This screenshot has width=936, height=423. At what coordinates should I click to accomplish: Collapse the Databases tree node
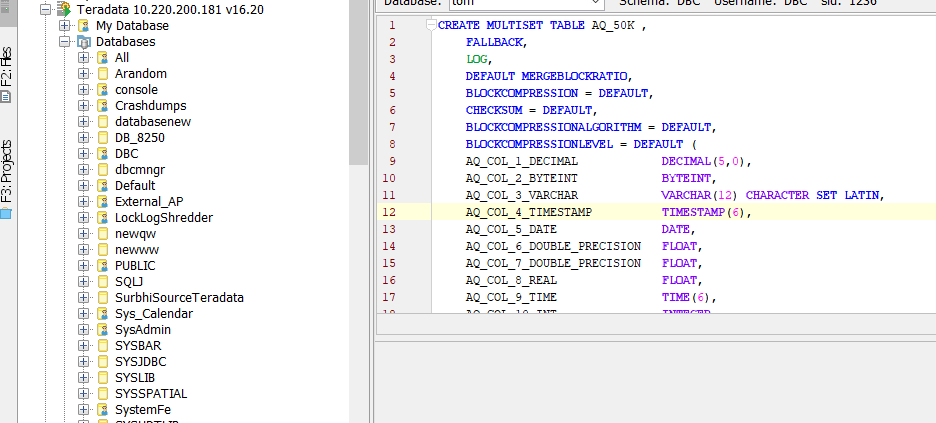(x=65, y=42)
